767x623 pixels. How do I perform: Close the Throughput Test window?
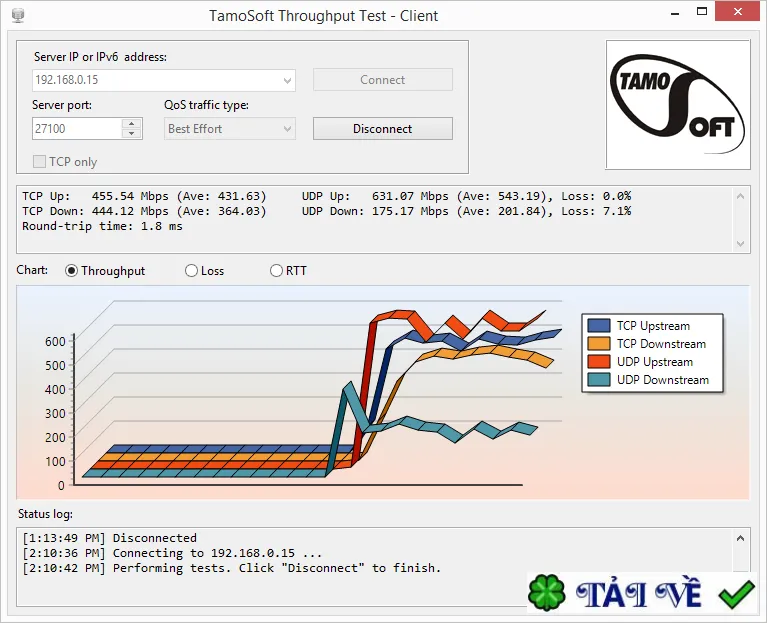click(x=738, y=11)
